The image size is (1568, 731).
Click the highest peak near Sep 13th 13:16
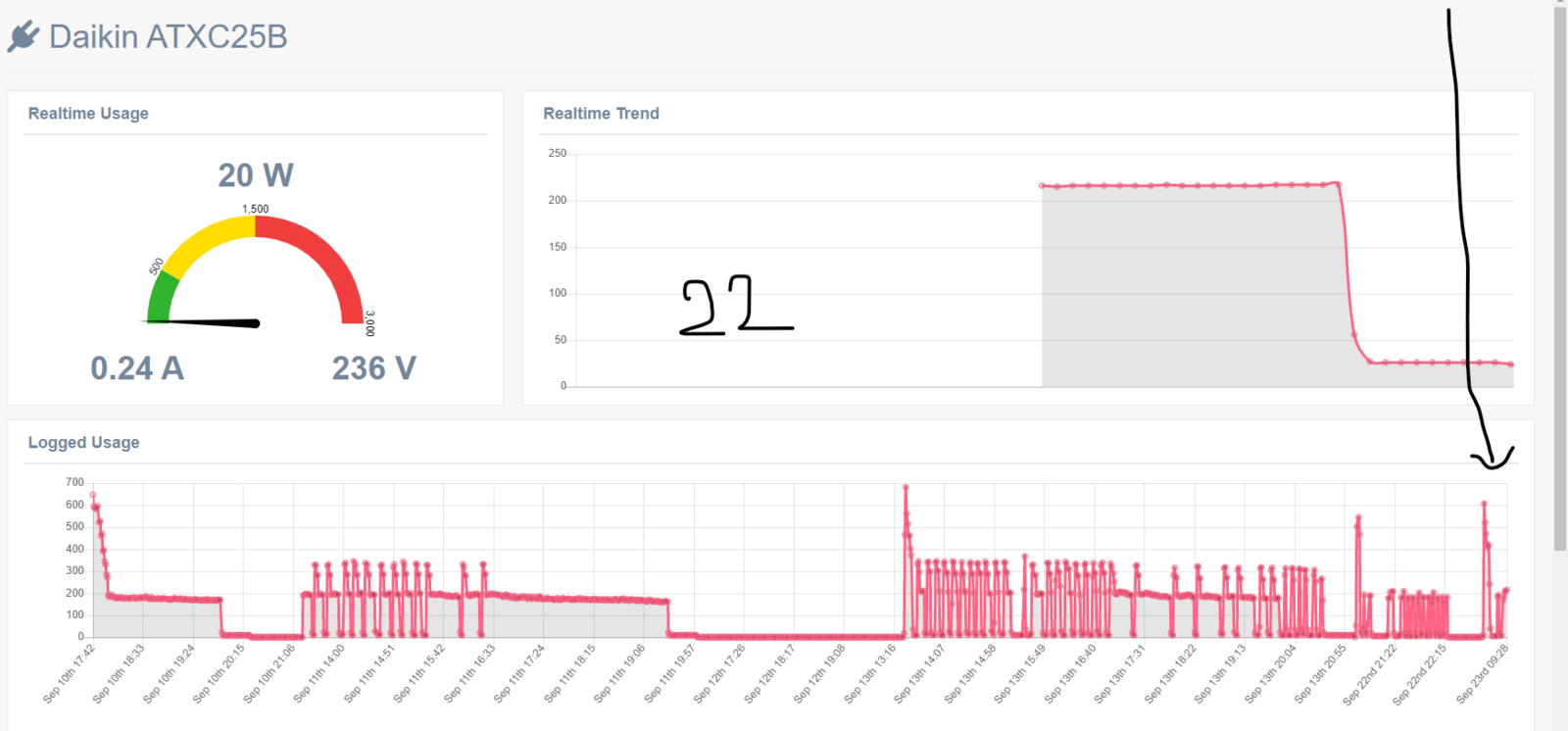pyautogui.click(x=906, y=487)
